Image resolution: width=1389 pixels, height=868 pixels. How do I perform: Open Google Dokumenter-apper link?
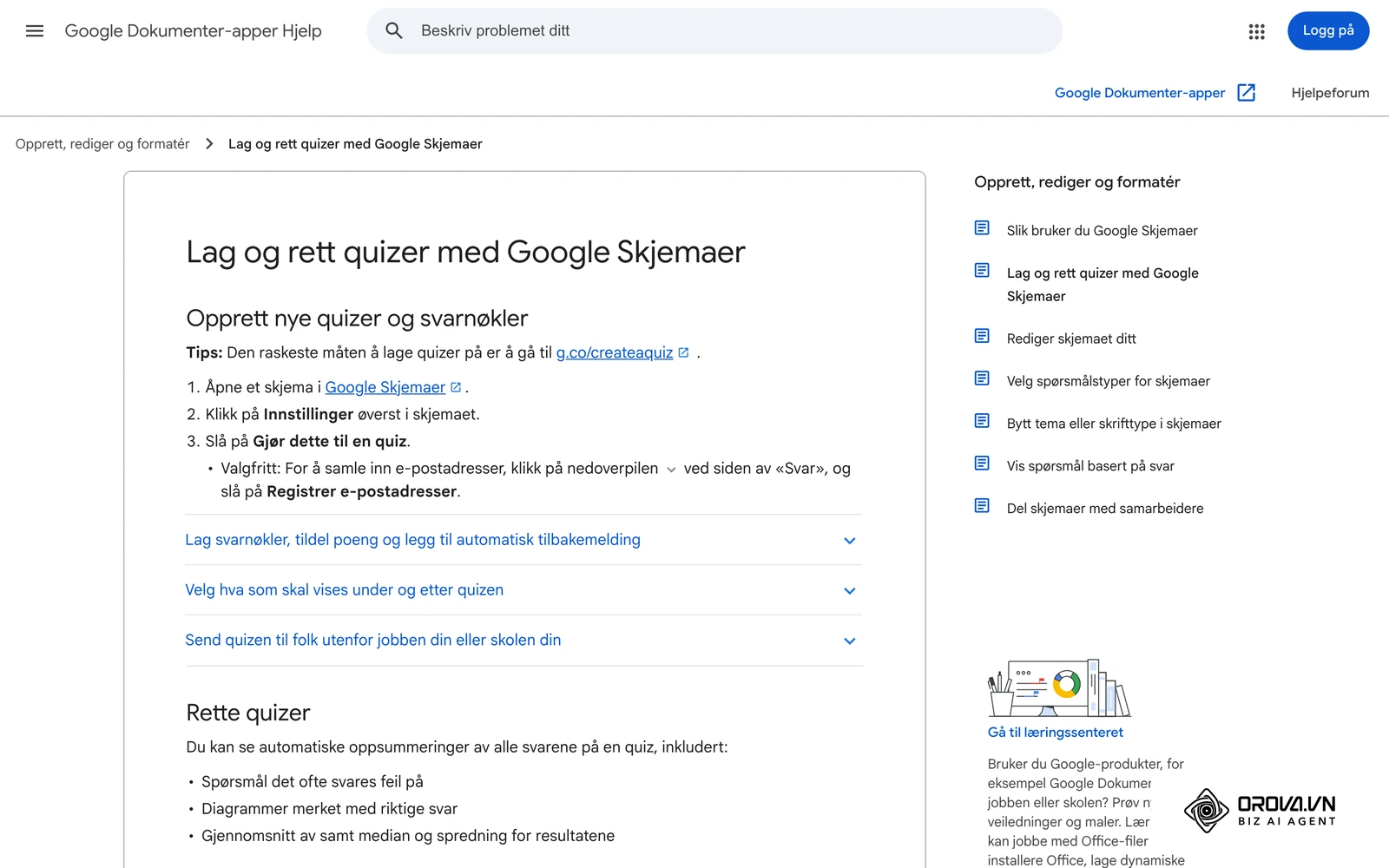point(1140,93)
